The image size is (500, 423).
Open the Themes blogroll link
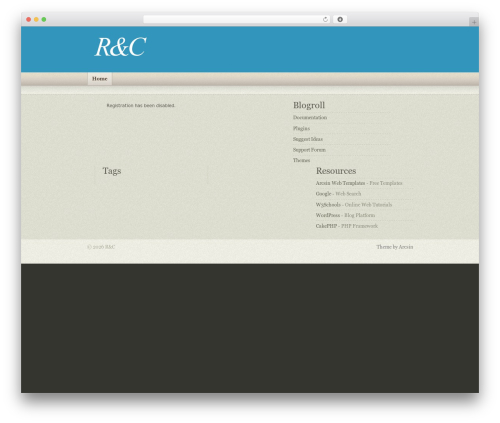[301, 160]
